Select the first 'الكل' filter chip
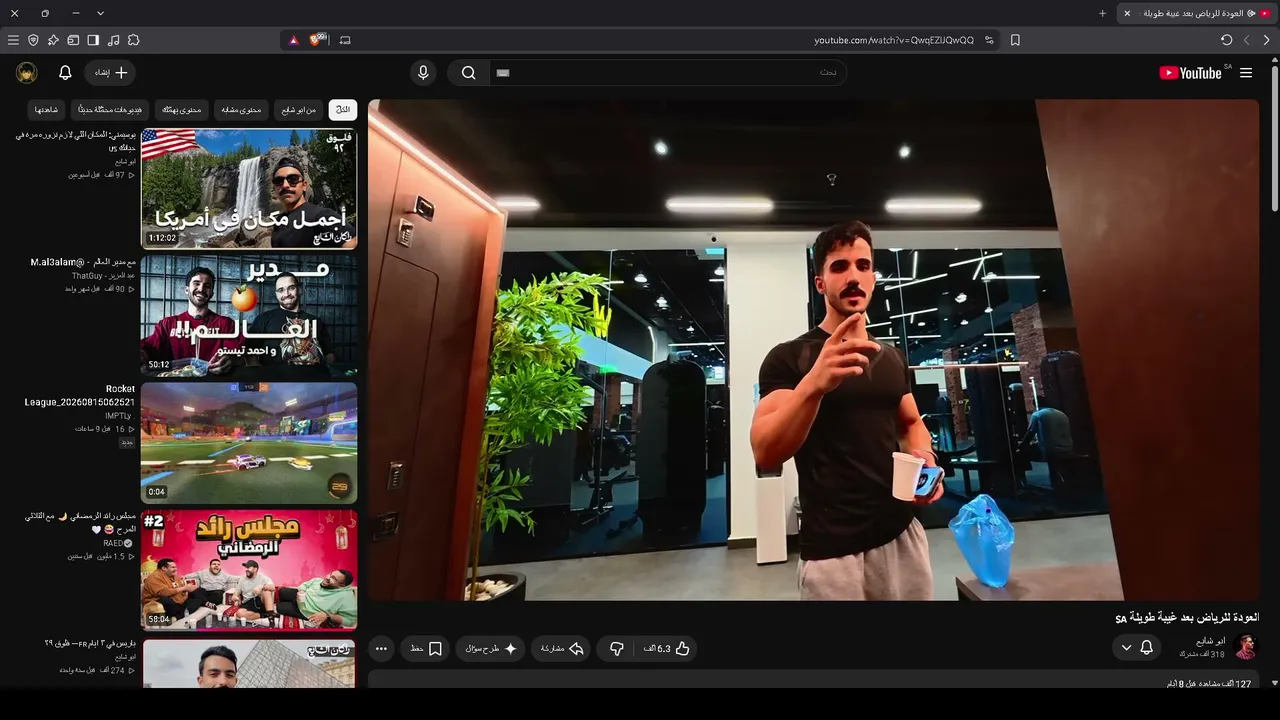 click(x=342, y=109)
